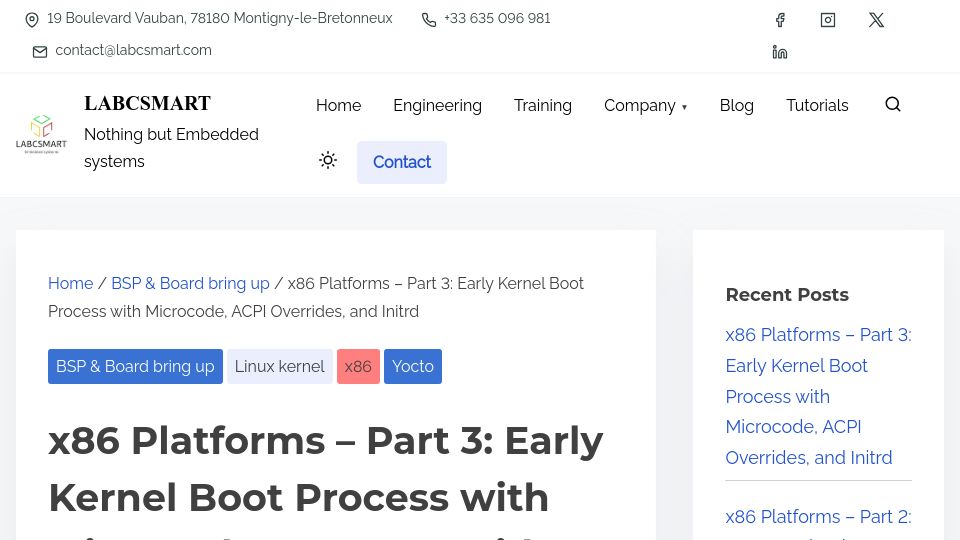The width and height of the screenshot is (960, 540).
Task: Open the Blog menu item
Action: tap(737, 105)
